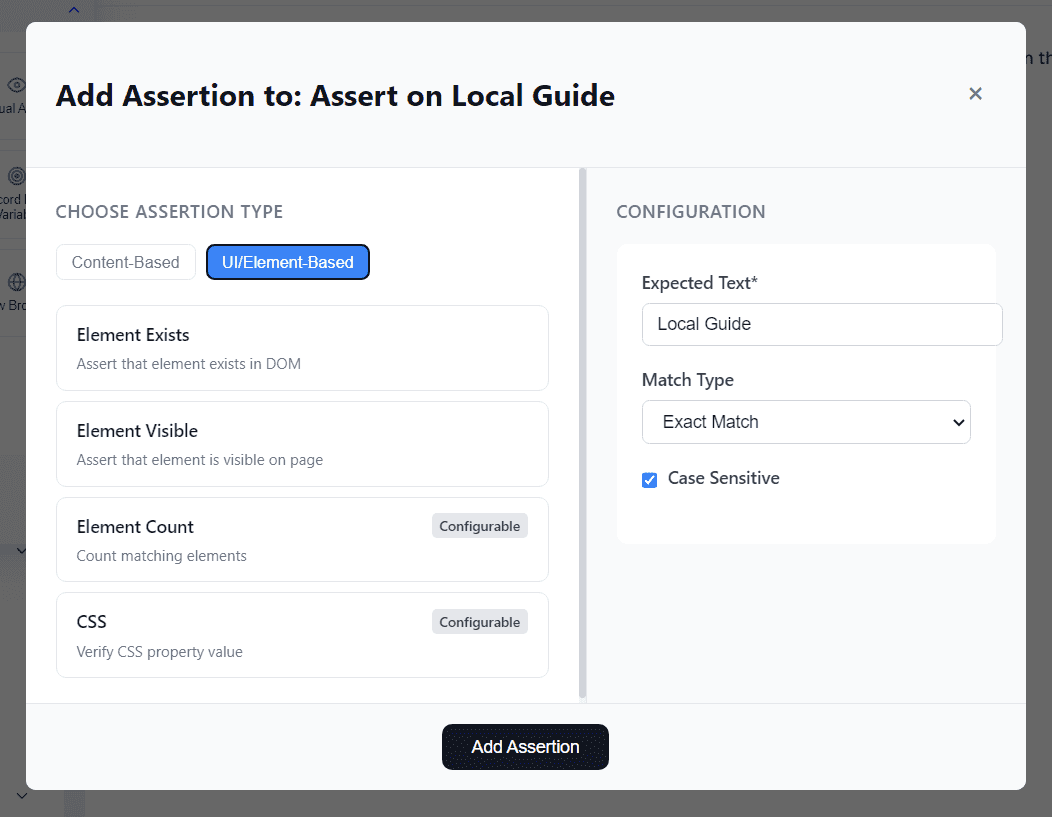Switch to the Content-Based tab
The height and width of the screenshot is (817, 1052).
(x=125, y=261)
